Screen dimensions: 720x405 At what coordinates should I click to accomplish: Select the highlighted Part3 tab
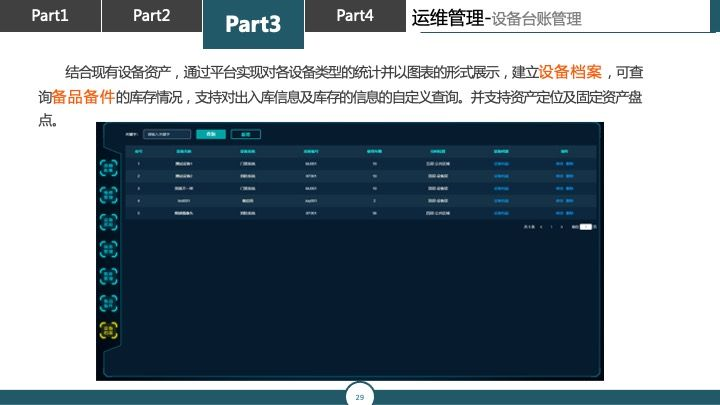pos(253,24)
